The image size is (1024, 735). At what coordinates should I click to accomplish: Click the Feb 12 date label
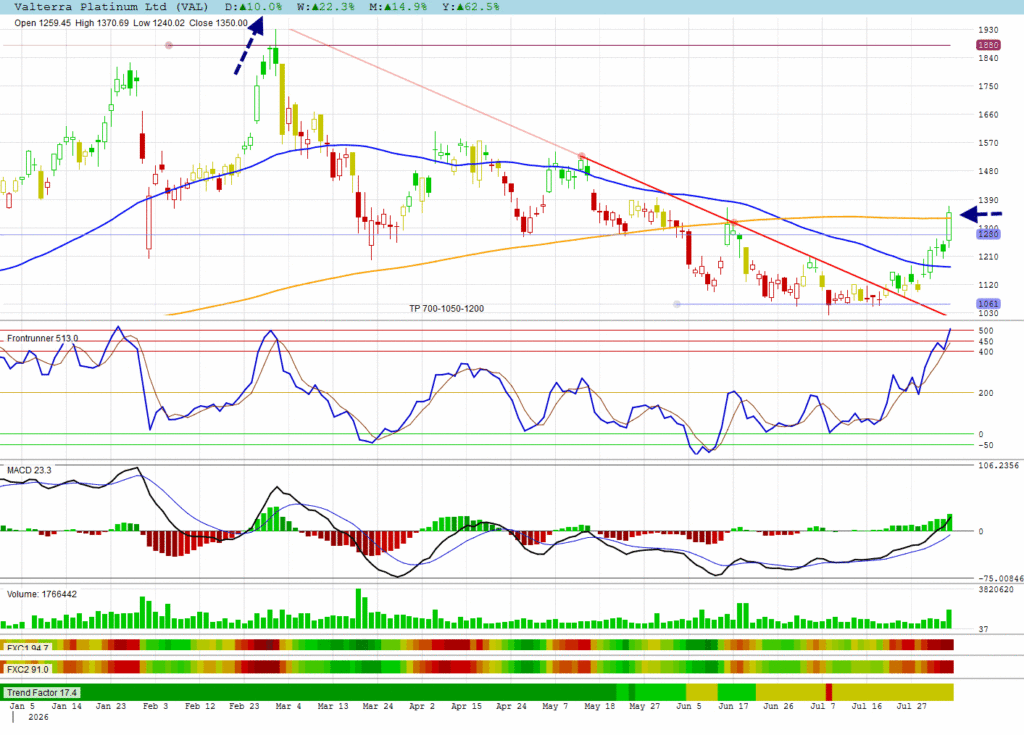pyautogui.click(x=200, y=706)
